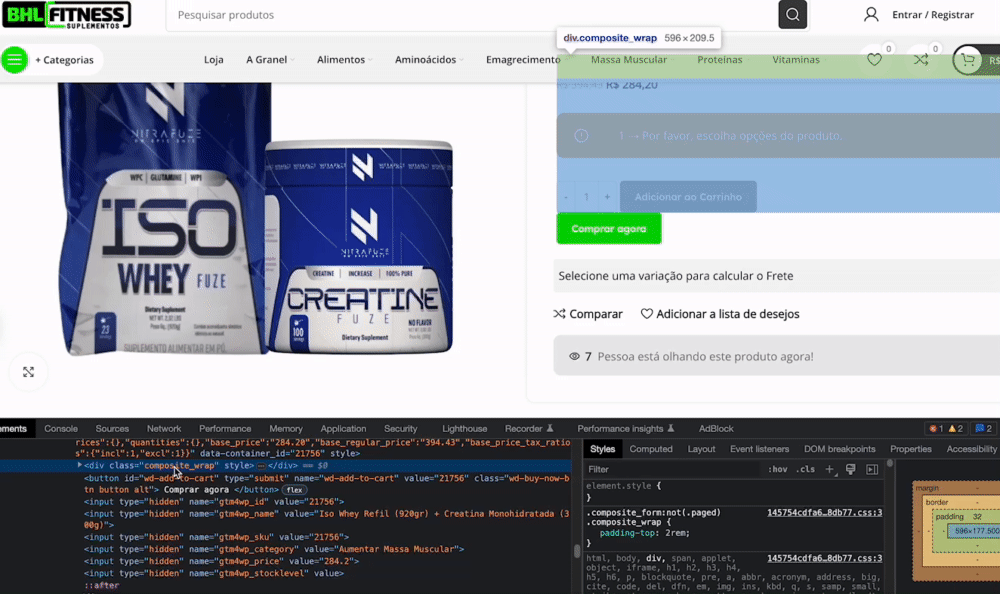Viewport: 1000px width, 594px height.
Task: Switch to the Security tab
Action: 401,429
